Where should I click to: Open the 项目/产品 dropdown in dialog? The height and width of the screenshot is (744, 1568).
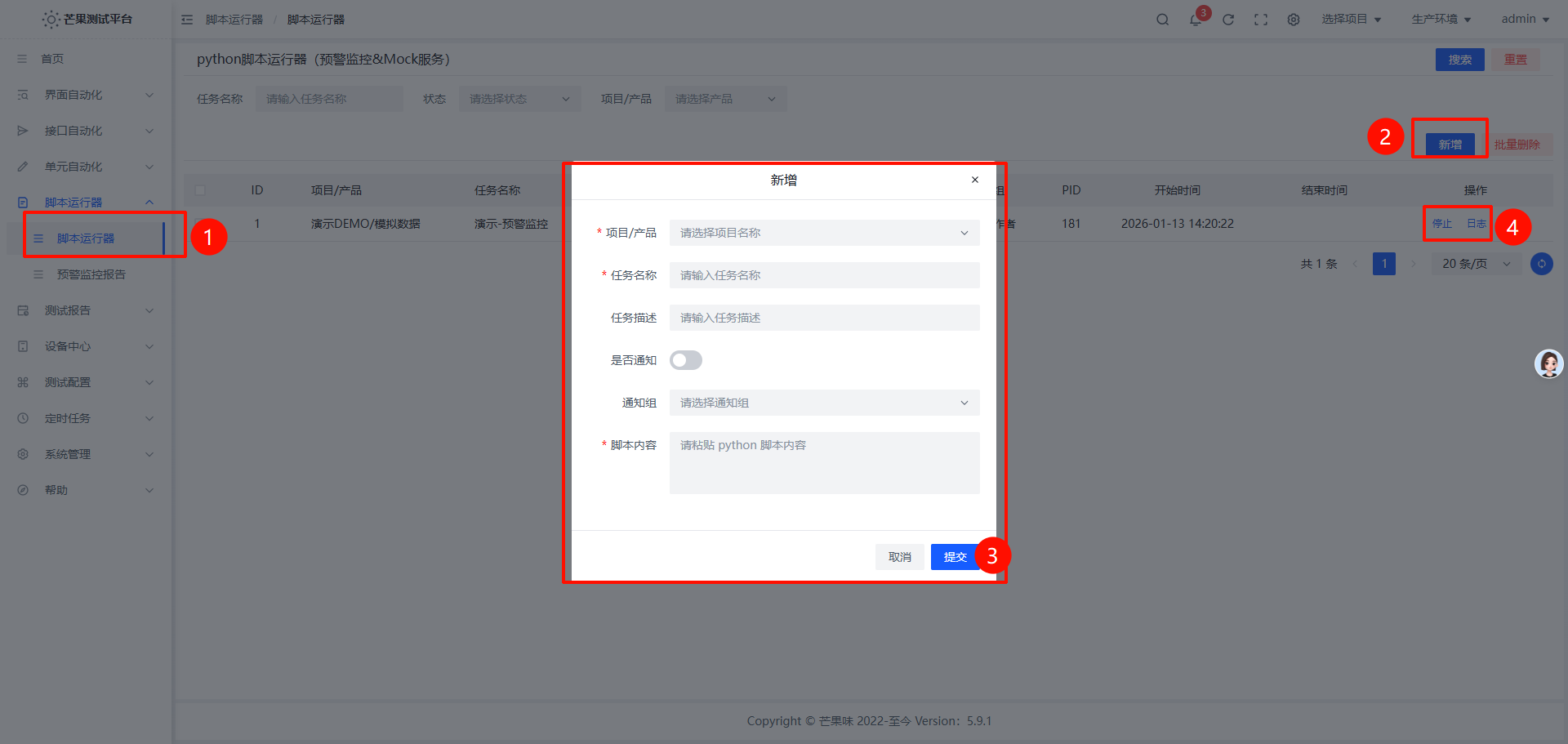click(x=824, y=233)
